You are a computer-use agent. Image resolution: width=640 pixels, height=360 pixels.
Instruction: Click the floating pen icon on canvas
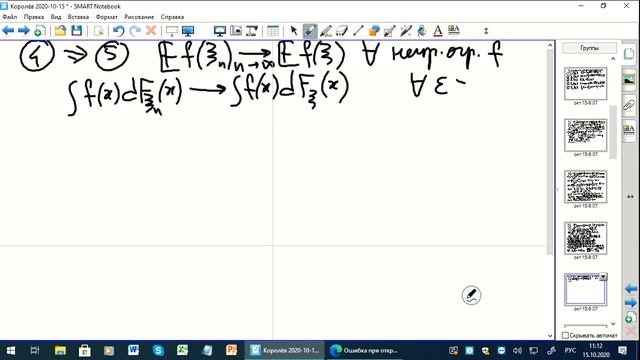(x=471, y=295)
